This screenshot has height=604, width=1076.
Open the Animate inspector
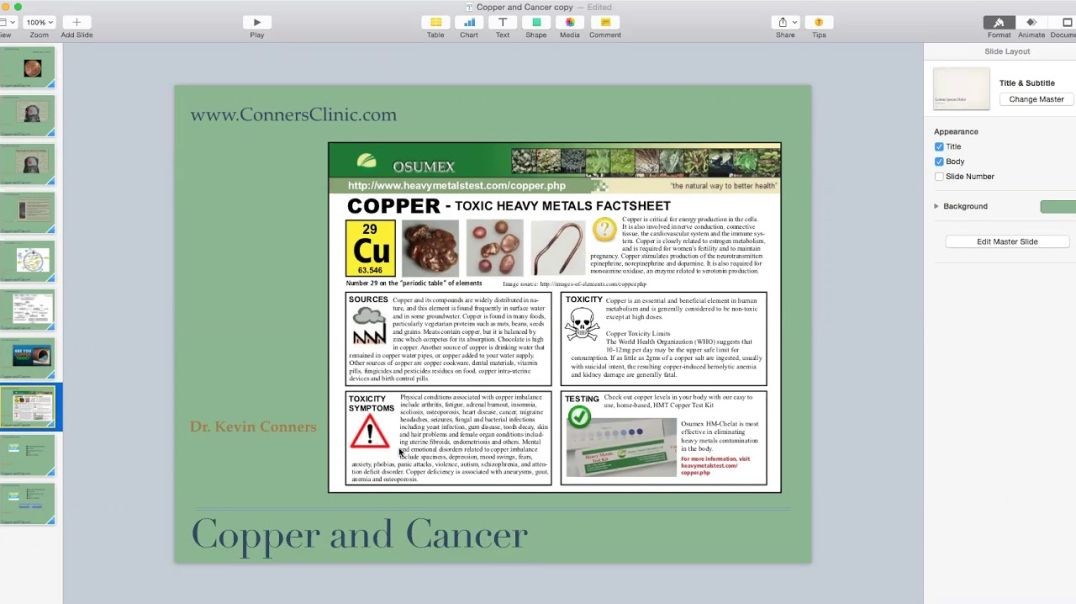pyautogui.click(x=1031, y=23)
